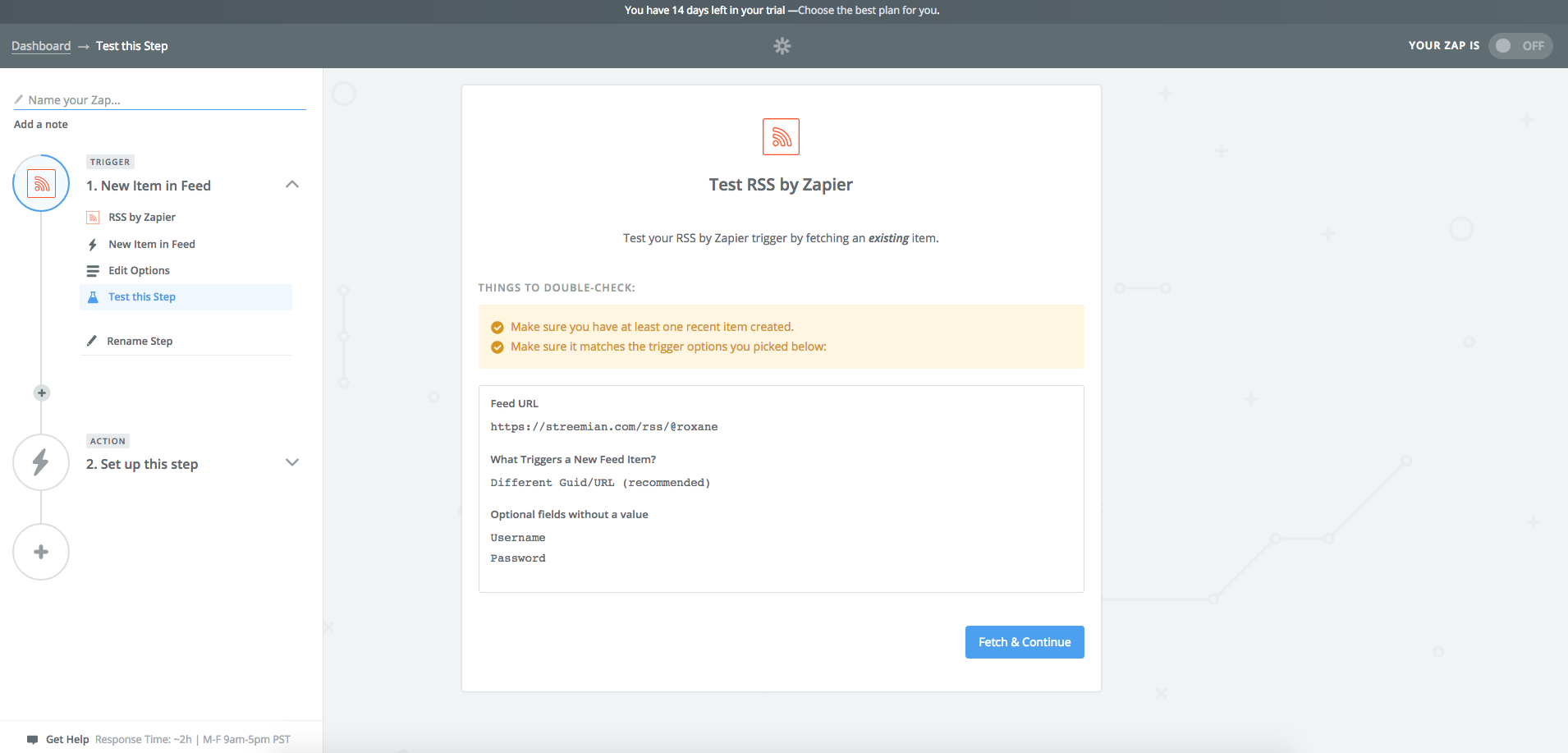The height and width of the screenshot is (753, 1568).
Task: Click check icon beside trigger options reminder
Action: click(x=497, y=347)
